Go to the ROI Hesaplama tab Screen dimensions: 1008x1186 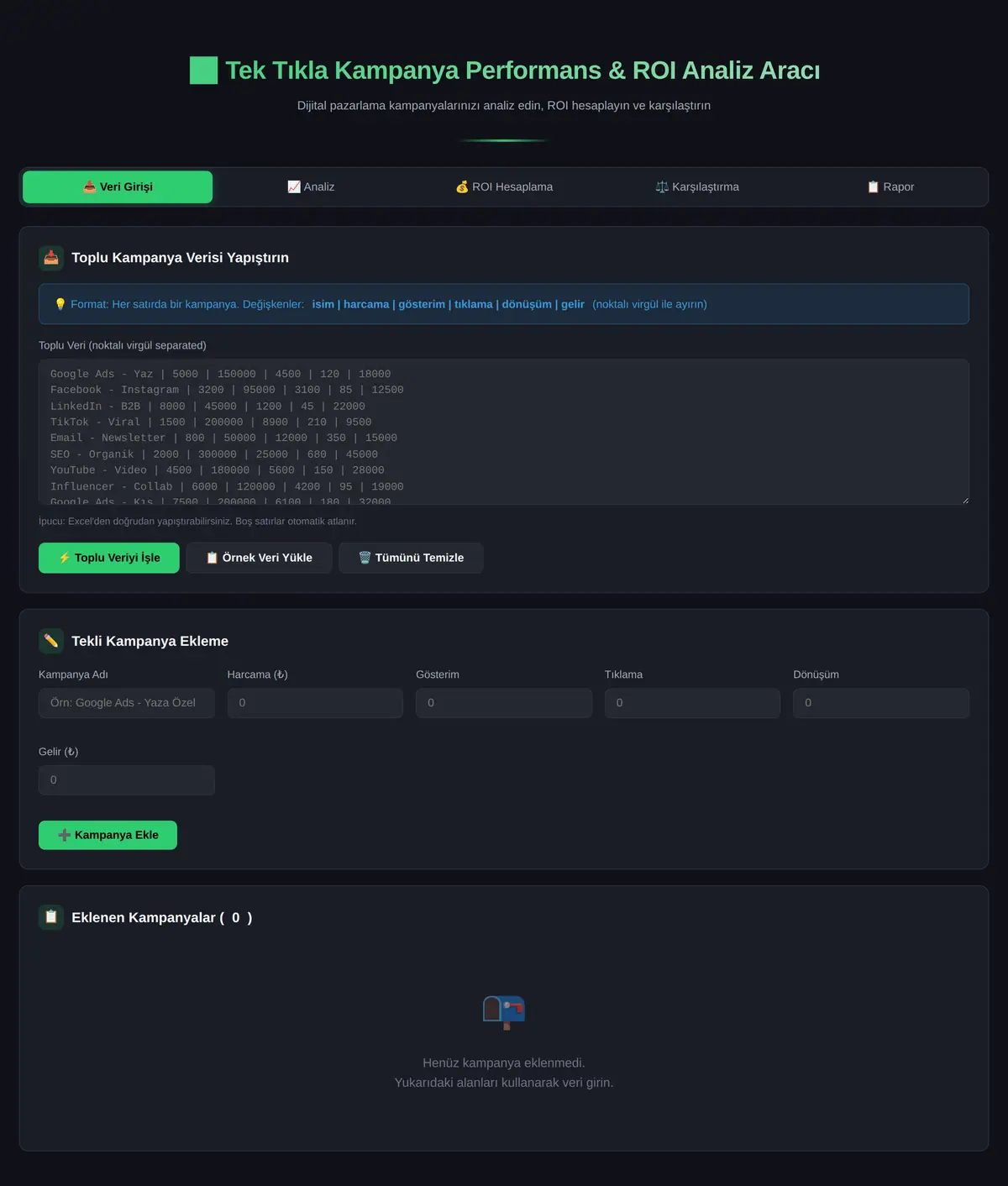point(504,187)
